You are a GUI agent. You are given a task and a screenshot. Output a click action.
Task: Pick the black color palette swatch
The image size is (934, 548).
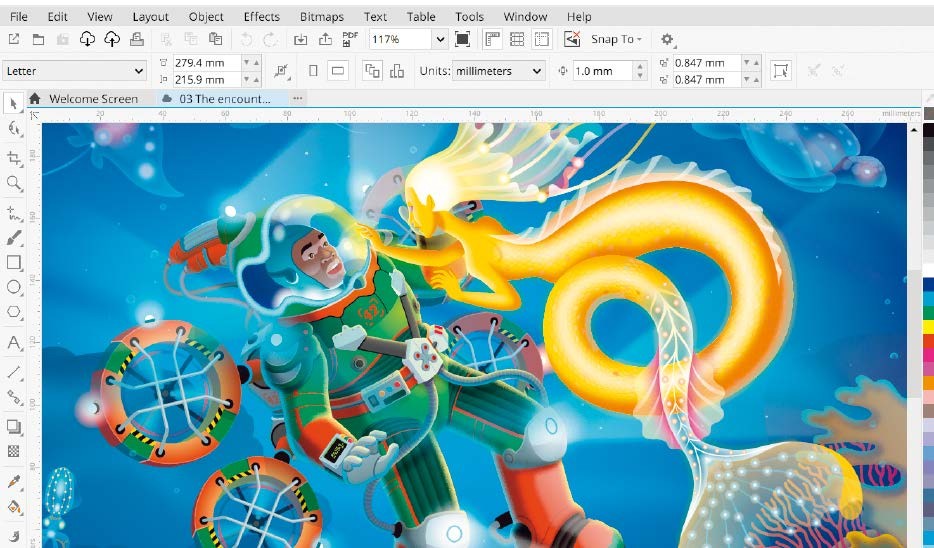[x=928, y=130]
